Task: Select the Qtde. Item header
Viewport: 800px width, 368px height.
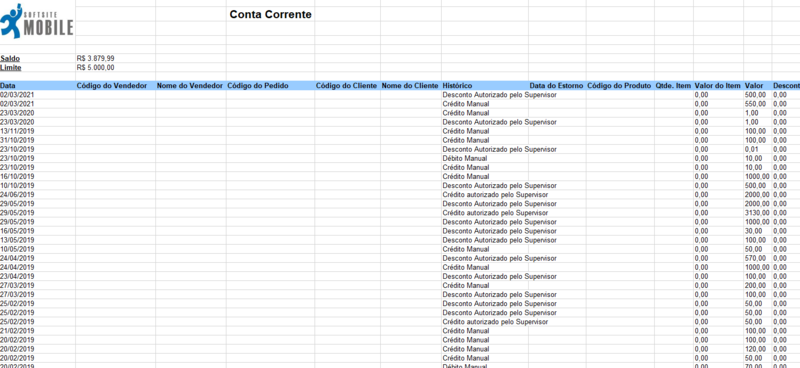Action: (x=673, y=86)
